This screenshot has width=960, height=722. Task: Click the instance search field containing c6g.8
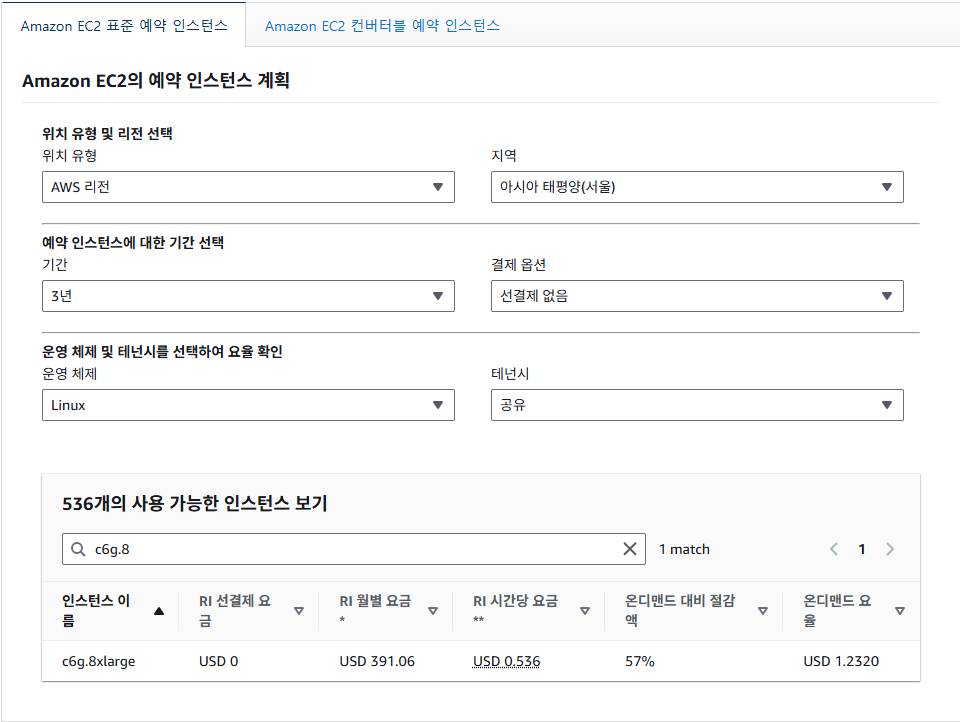click(x=353, y=549)
